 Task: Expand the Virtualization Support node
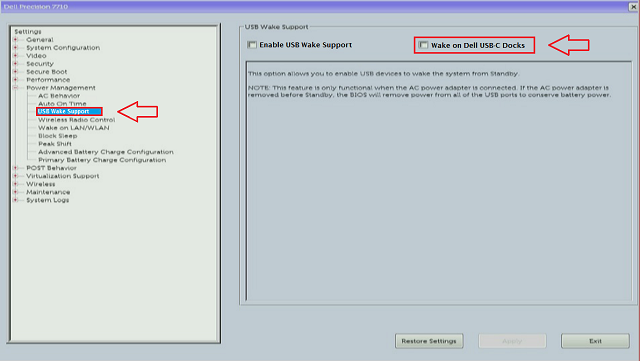point(16,176)
